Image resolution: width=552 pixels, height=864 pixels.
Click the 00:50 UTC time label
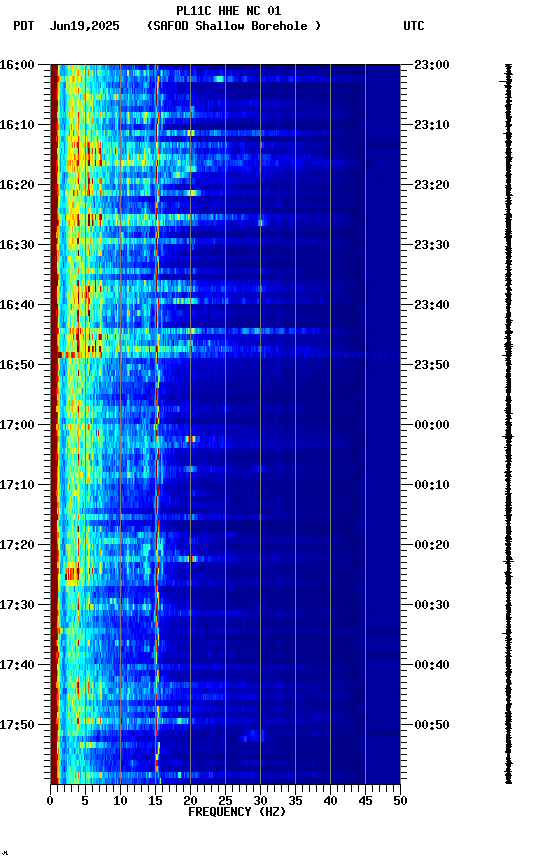(x=432, y=725)
